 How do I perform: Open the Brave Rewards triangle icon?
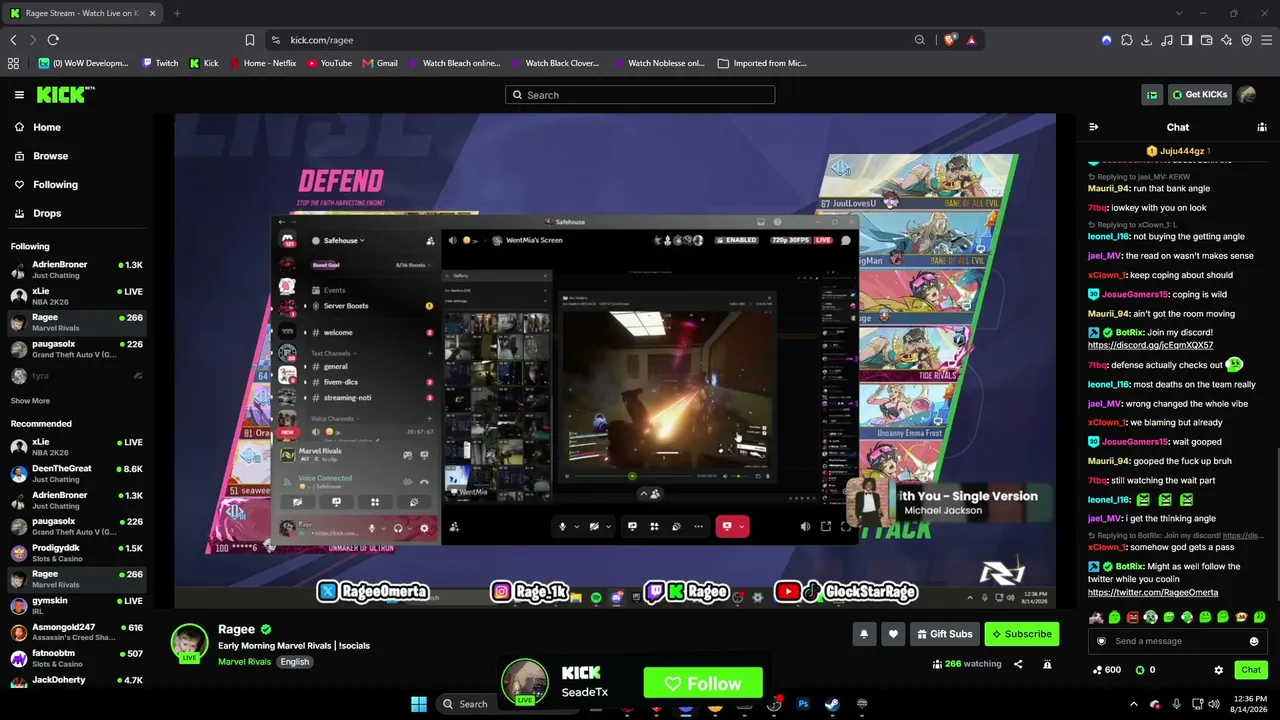tap(971, 40)
